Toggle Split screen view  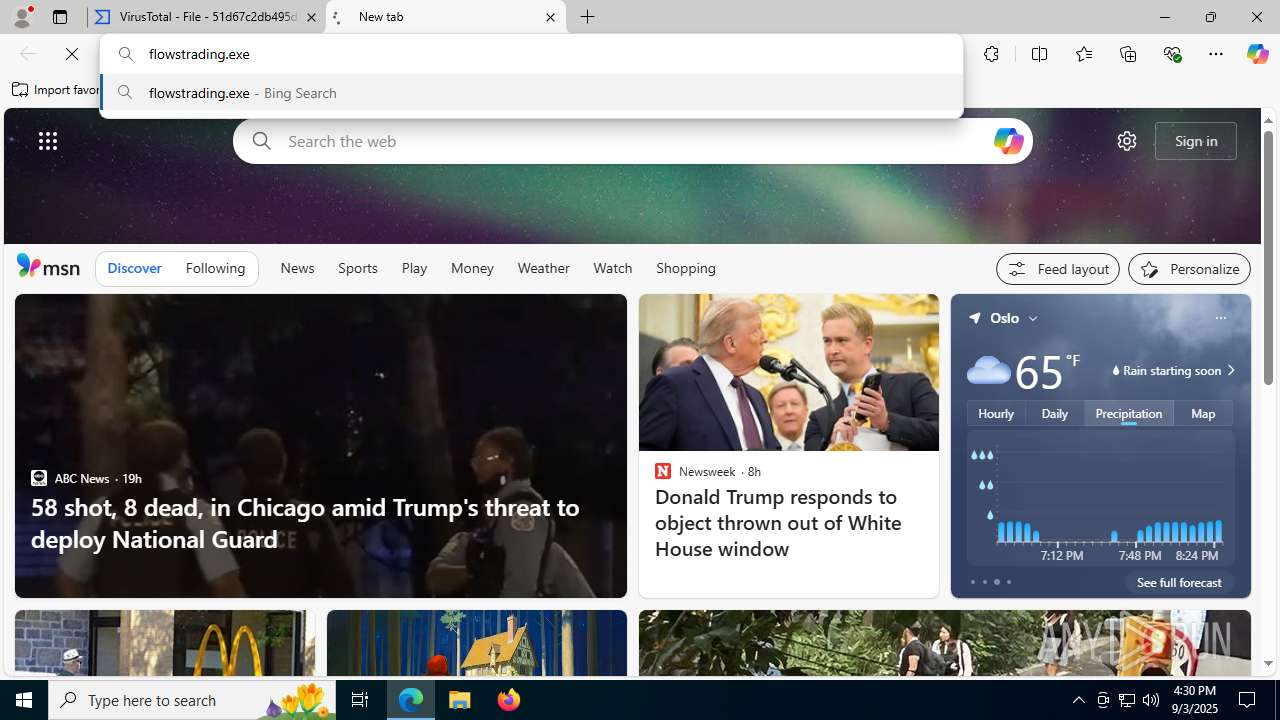click(1039, 54)
